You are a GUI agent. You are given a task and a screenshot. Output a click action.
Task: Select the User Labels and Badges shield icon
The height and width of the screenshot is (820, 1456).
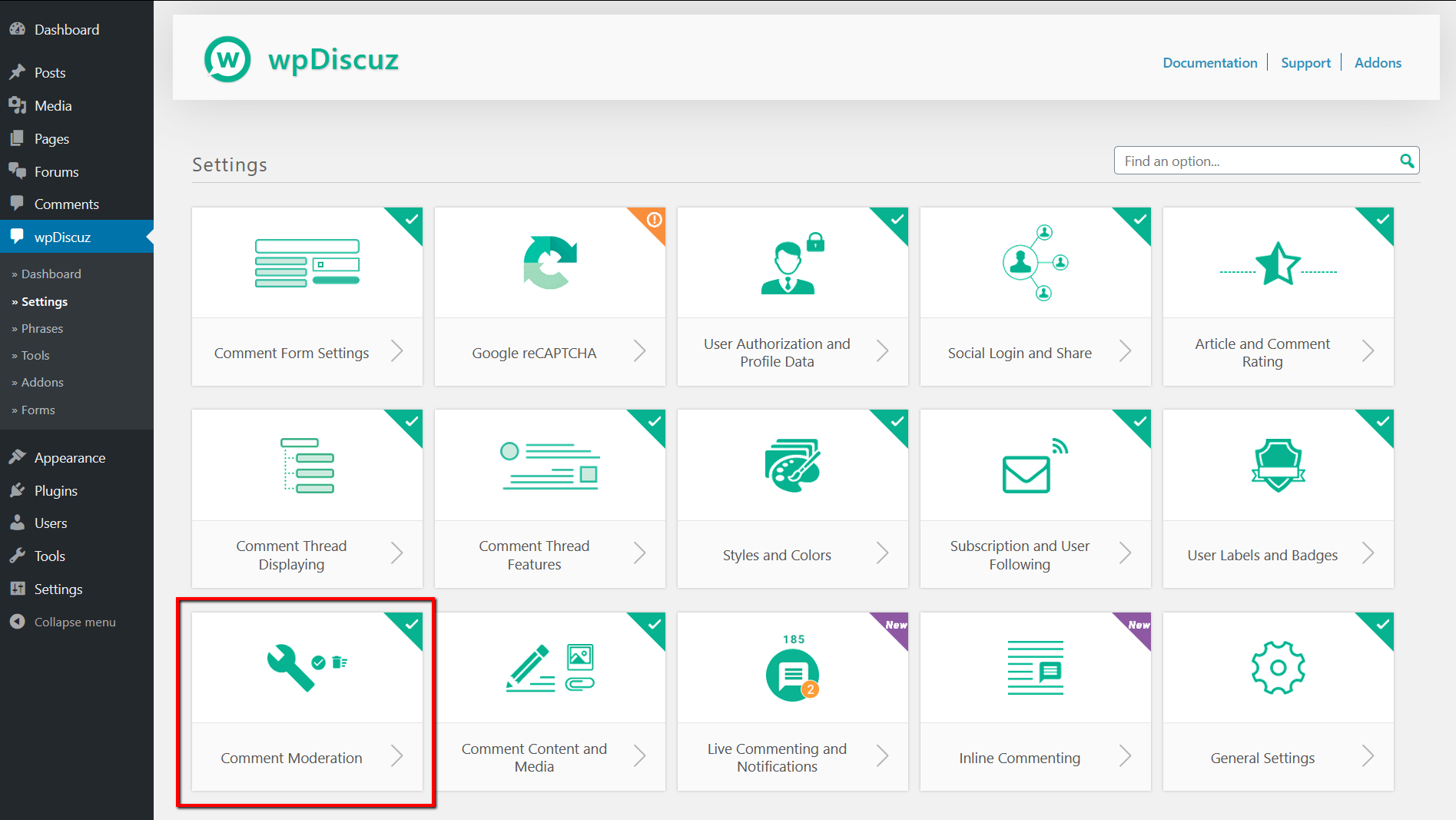click(x=1277, y=464)
